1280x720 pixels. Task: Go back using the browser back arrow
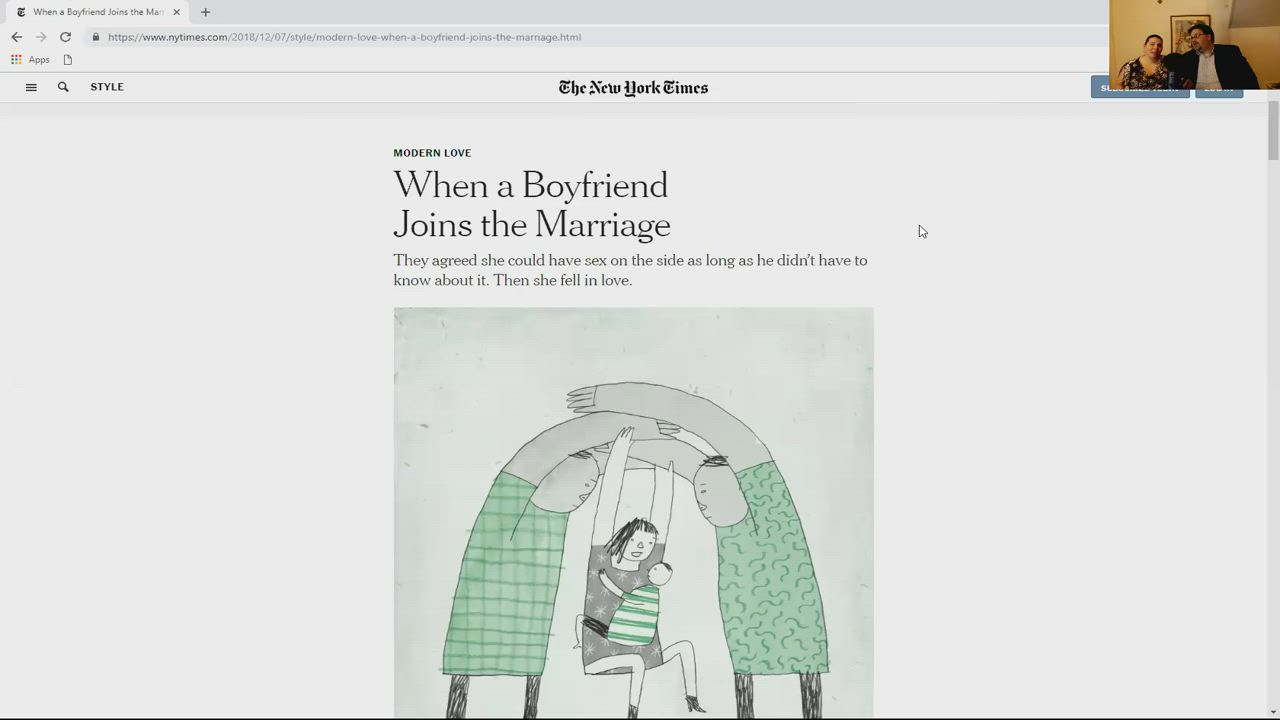pos(16,37)
